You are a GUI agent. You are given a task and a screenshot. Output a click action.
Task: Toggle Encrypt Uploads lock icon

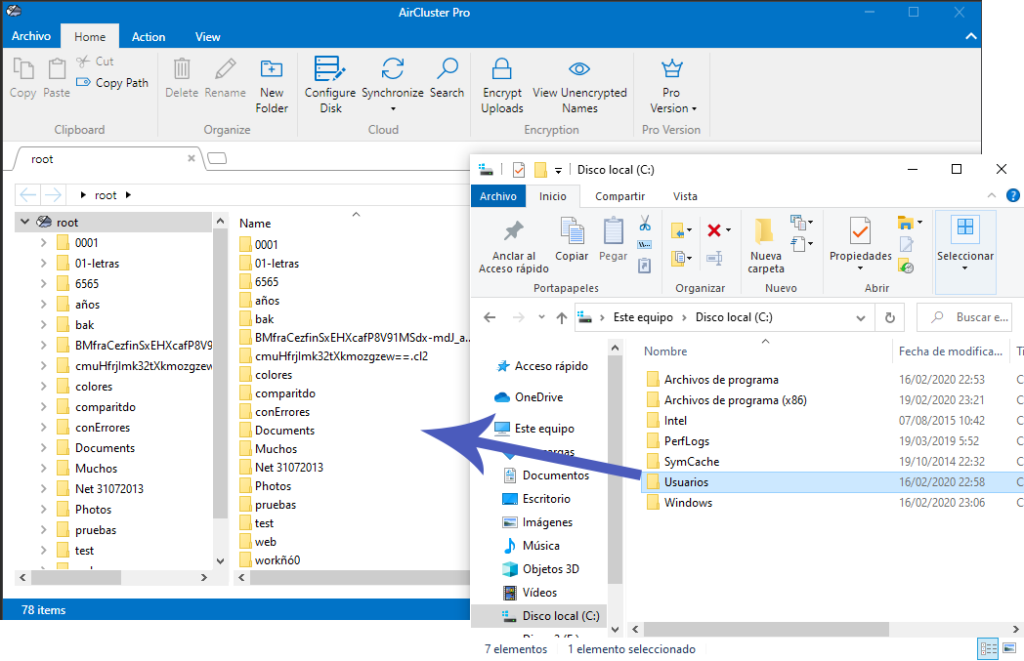point(502,69)
